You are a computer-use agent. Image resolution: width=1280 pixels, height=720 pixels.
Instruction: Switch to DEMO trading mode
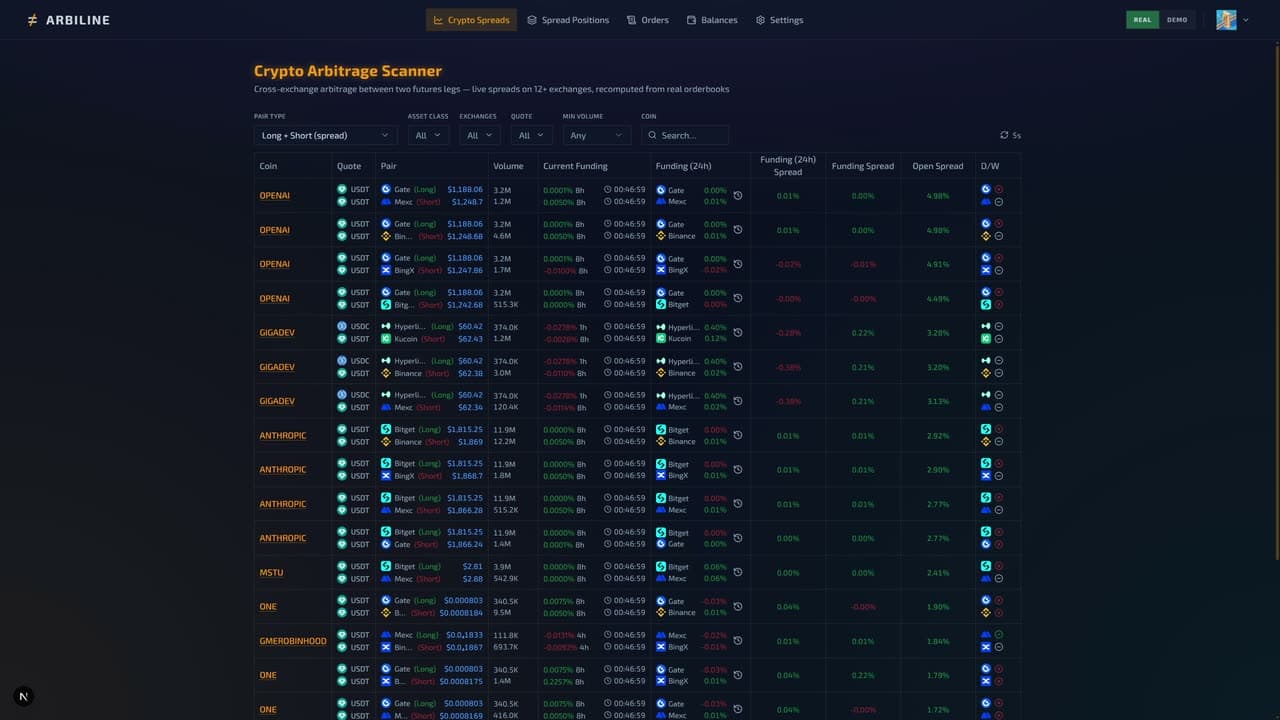[x=1177, y=20]
